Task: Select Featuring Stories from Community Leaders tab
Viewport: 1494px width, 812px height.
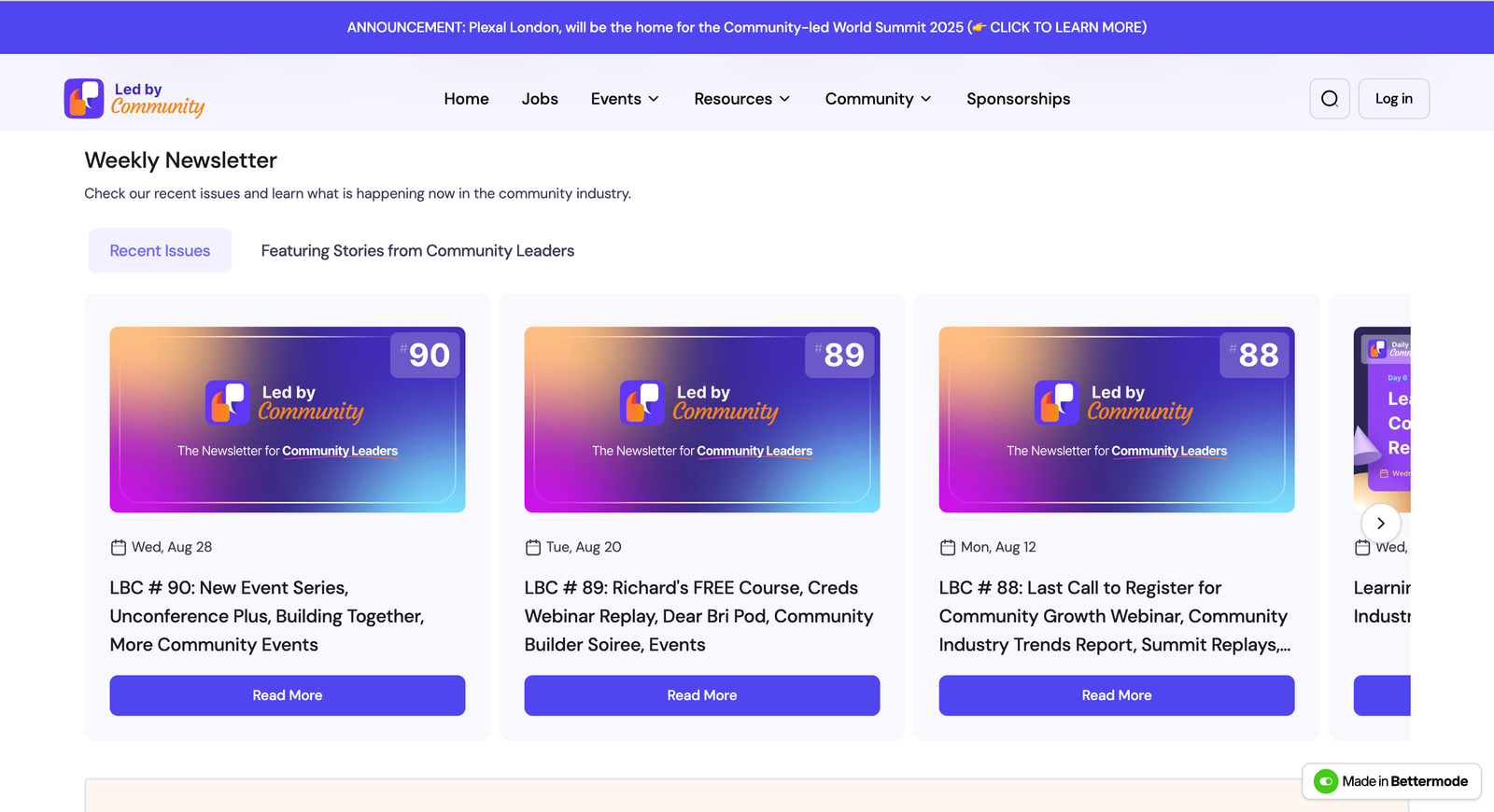Action: [417, 251]
